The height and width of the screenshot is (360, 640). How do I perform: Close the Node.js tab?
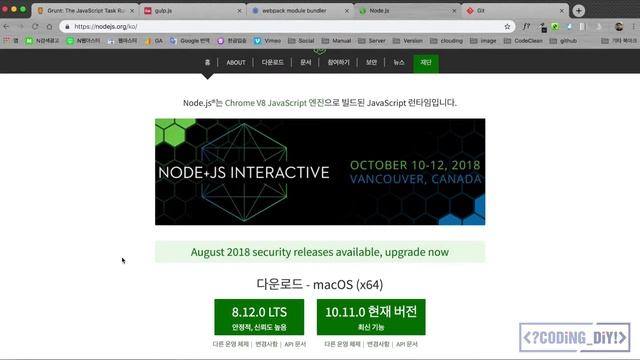(x=454, y=11)
